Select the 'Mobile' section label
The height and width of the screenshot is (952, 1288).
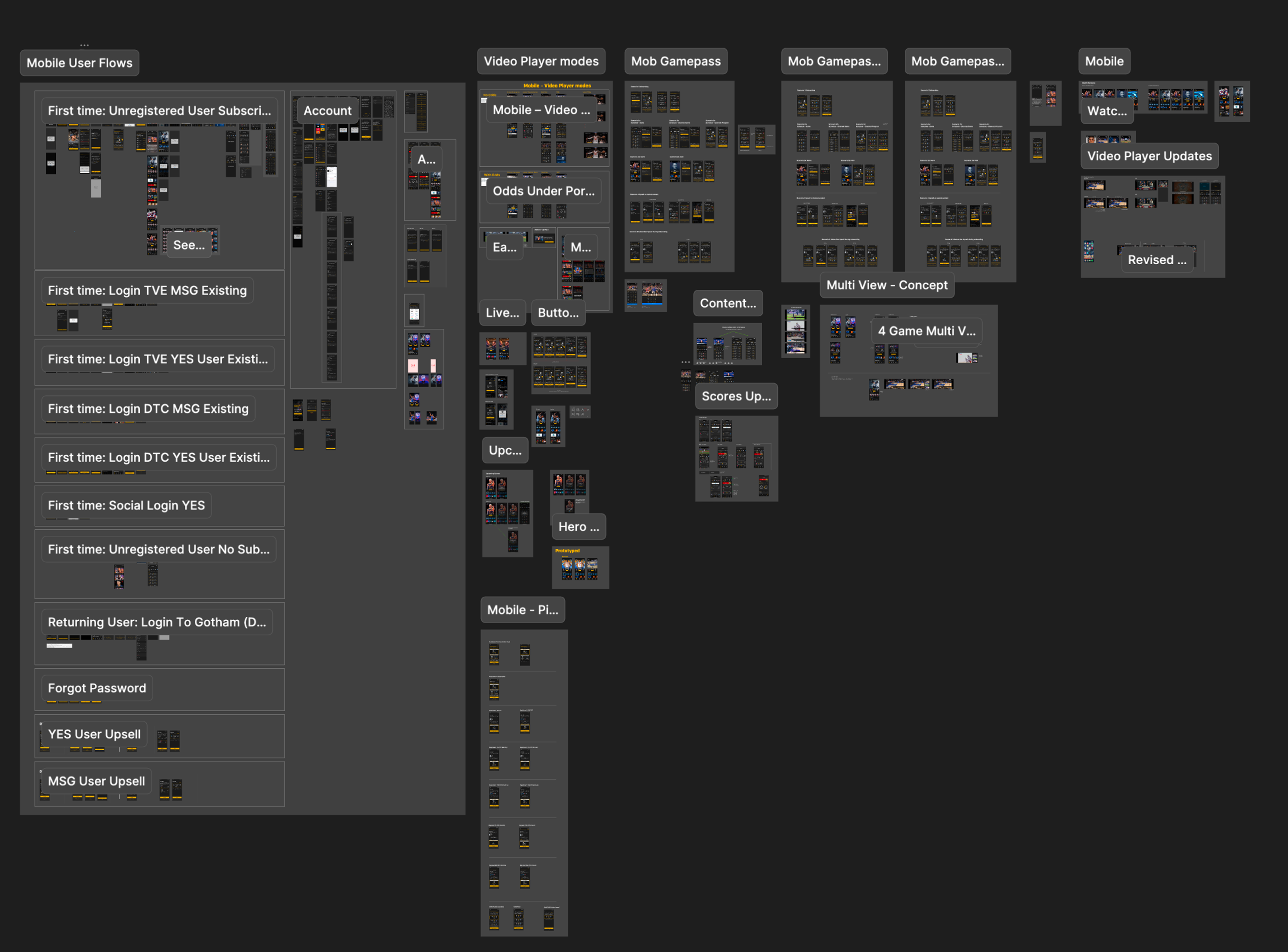1104,61
